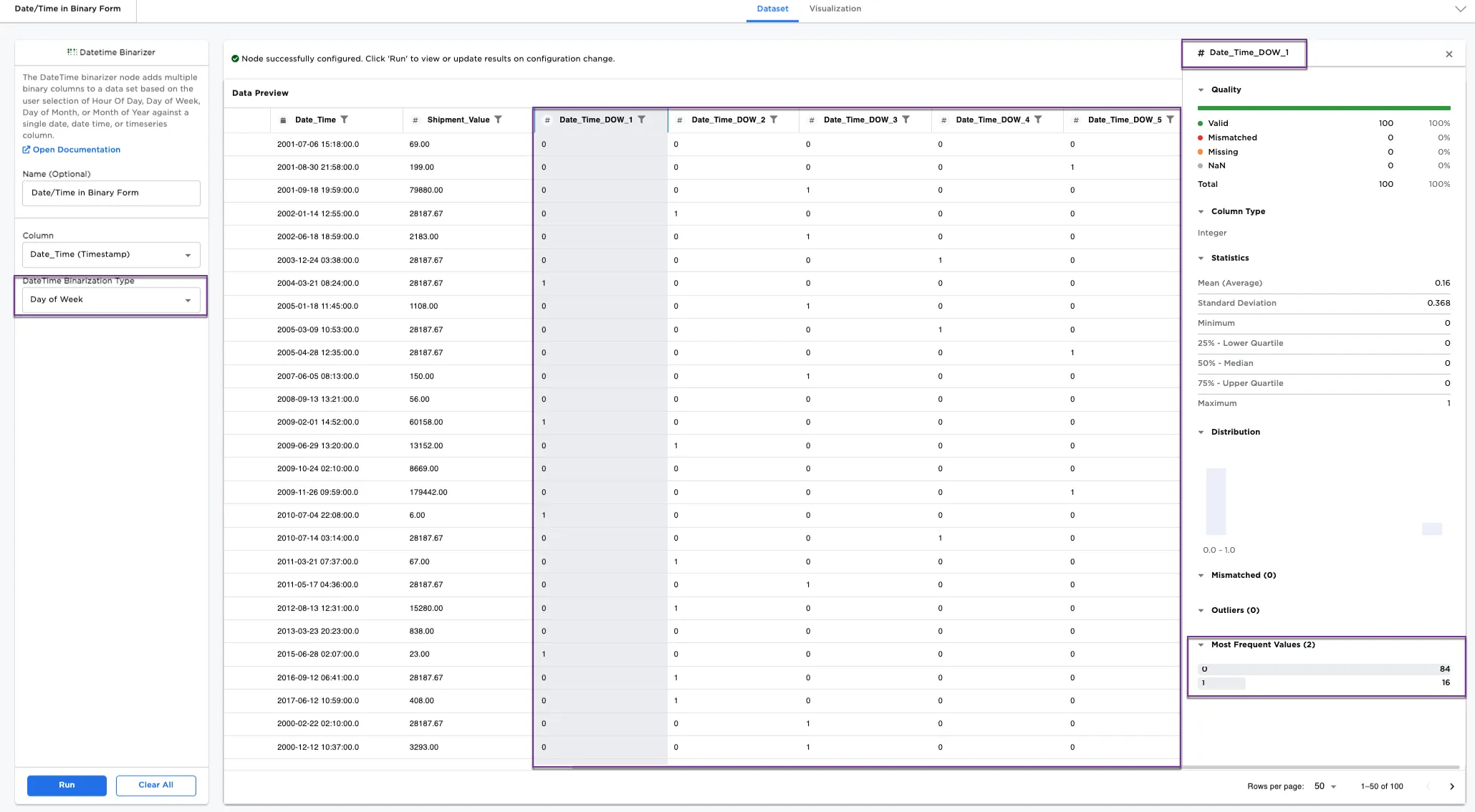Filter the Date_Time_DOW_5 column
This screenshot has height=812, width=1475.
[1170, 120]
